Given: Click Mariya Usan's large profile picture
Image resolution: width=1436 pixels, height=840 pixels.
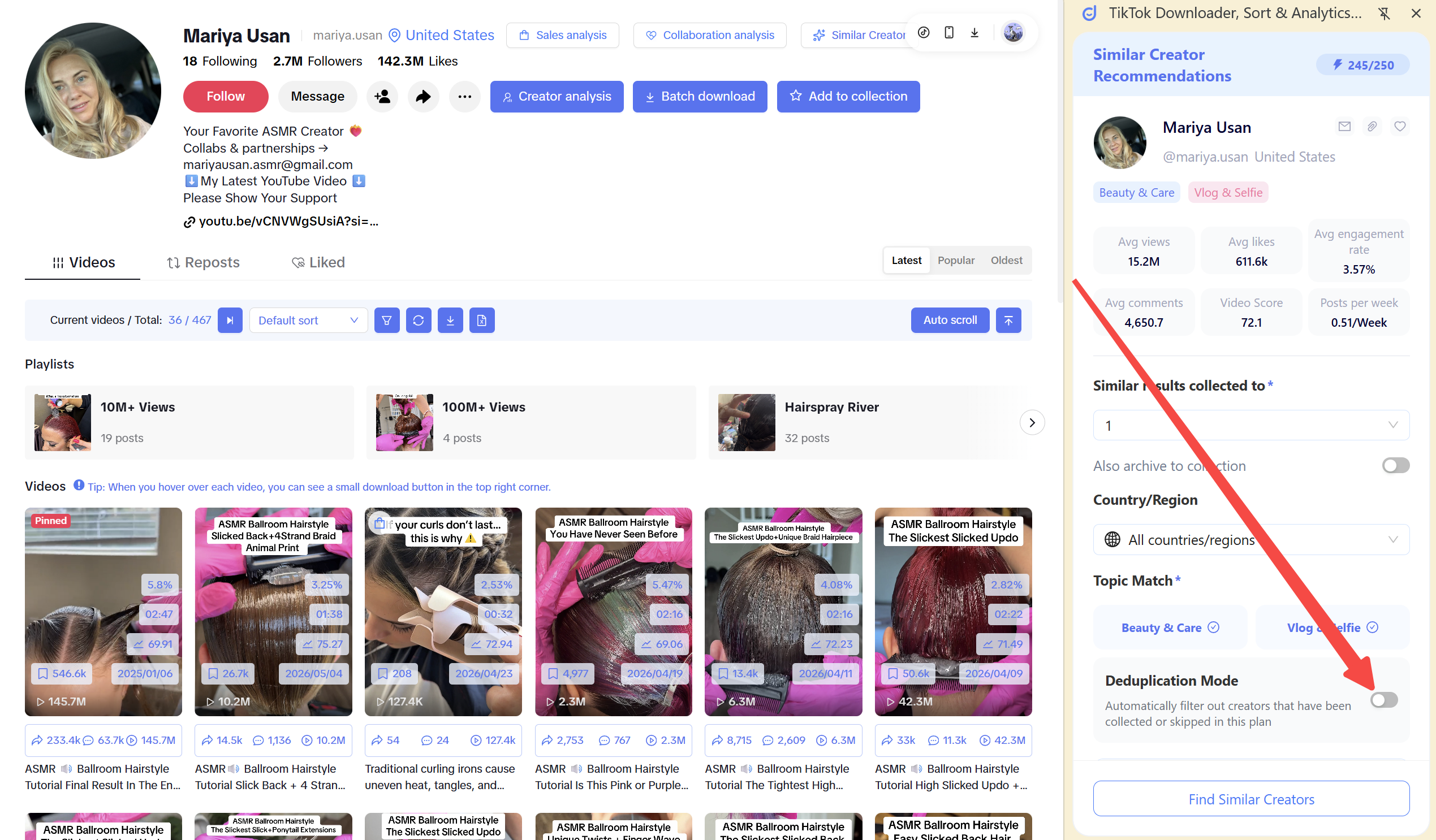Looking at the screenshot, I should click(x=93, y=90).
